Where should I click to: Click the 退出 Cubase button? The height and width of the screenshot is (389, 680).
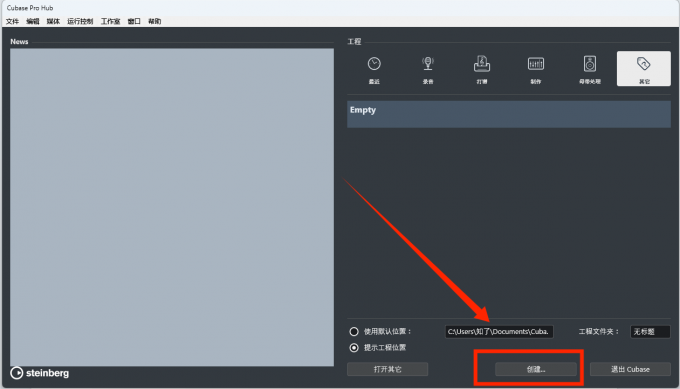630,369
